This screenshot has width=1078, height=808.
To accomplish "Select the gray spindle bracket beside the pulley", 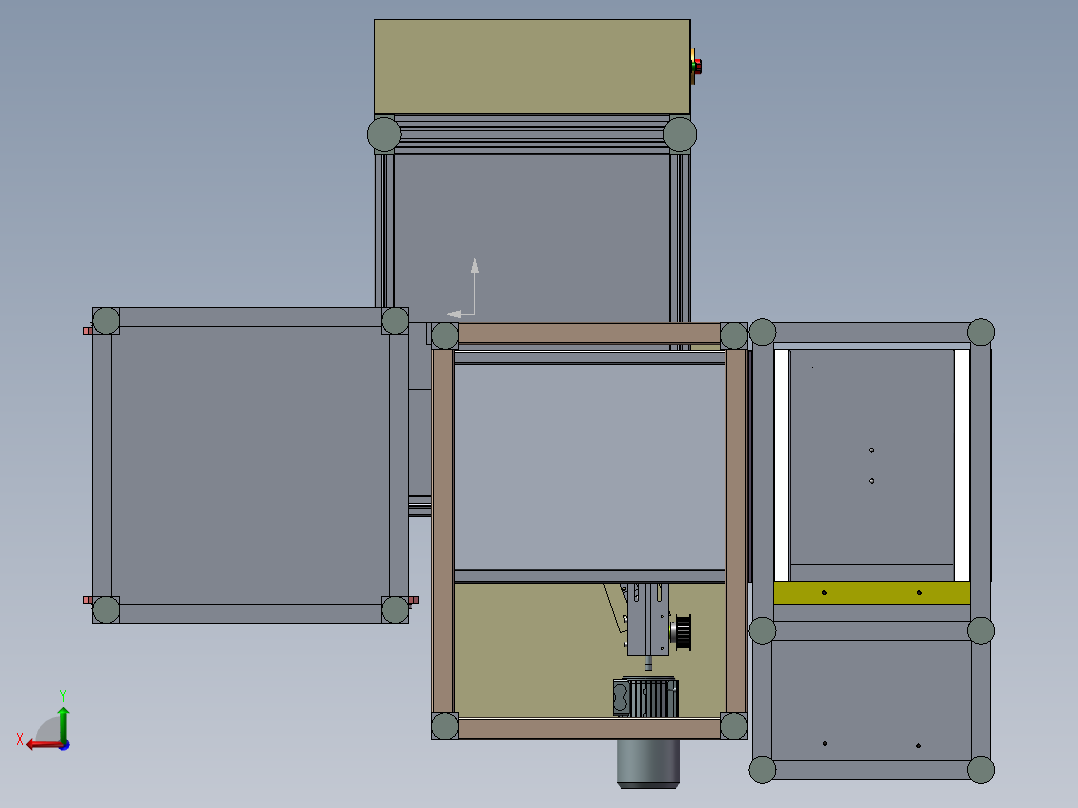I will [x=647, y=619].
